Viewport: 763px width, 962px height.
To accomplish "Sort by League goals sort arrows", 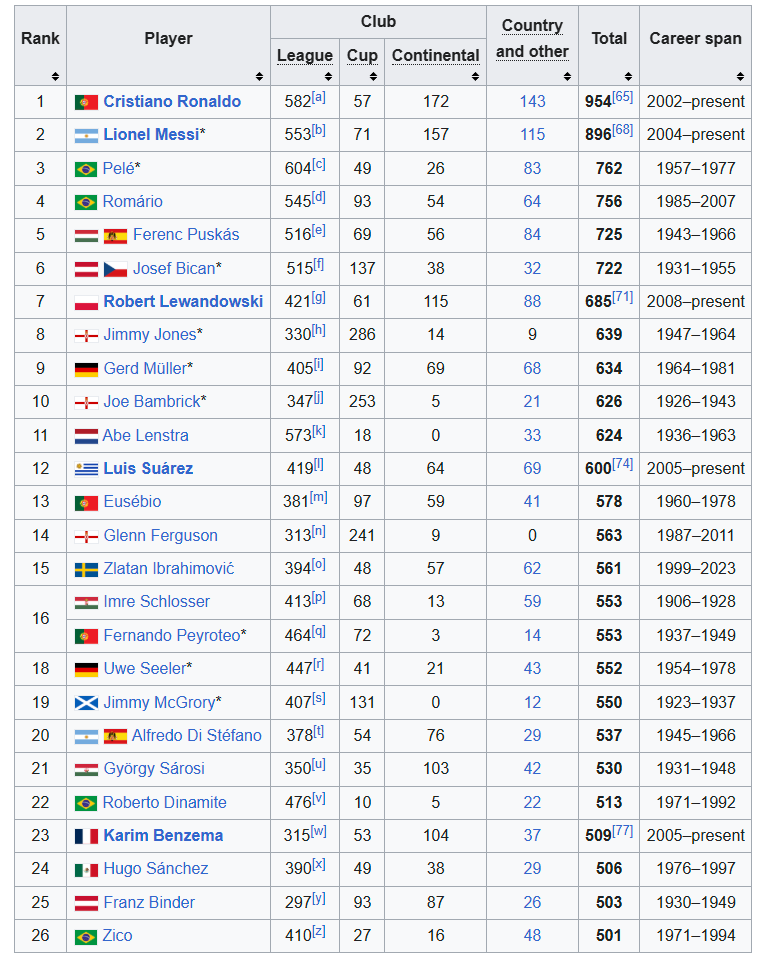I will 328,77.
